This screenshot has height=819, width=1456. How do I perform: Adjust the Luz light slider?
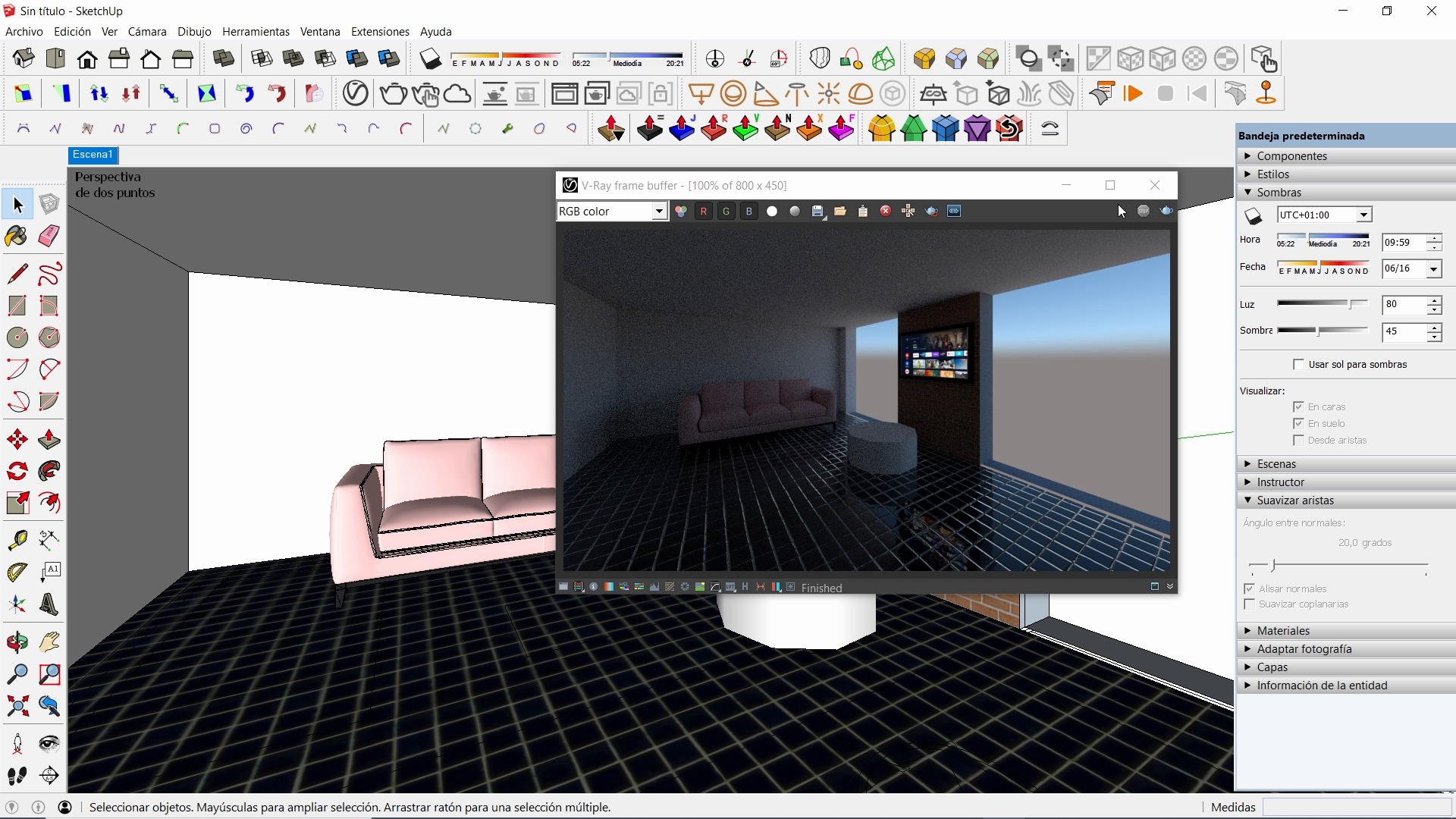click(1323, 304)
